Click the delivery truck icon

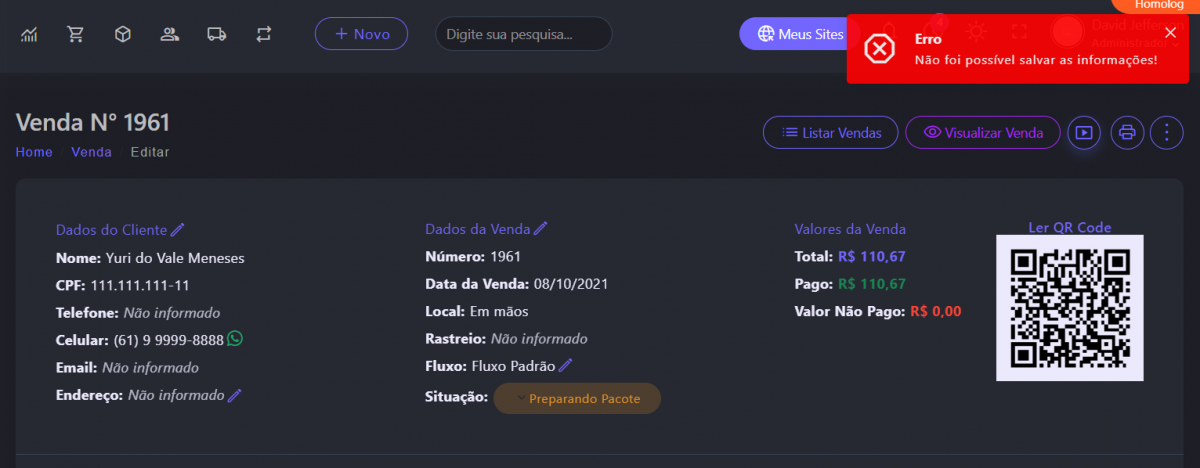click(216, 34)
